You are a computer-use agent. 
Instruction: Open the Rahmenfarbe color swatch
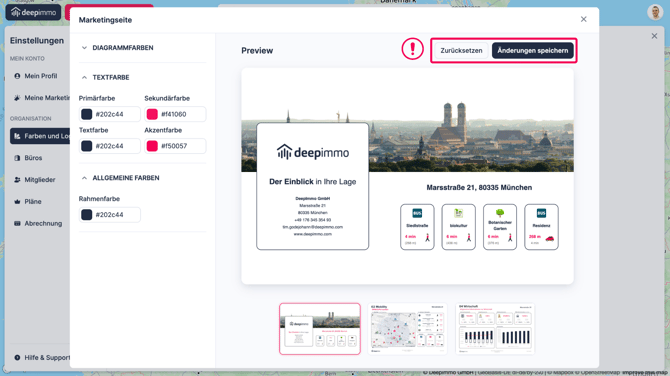click(x=87, y=214)
